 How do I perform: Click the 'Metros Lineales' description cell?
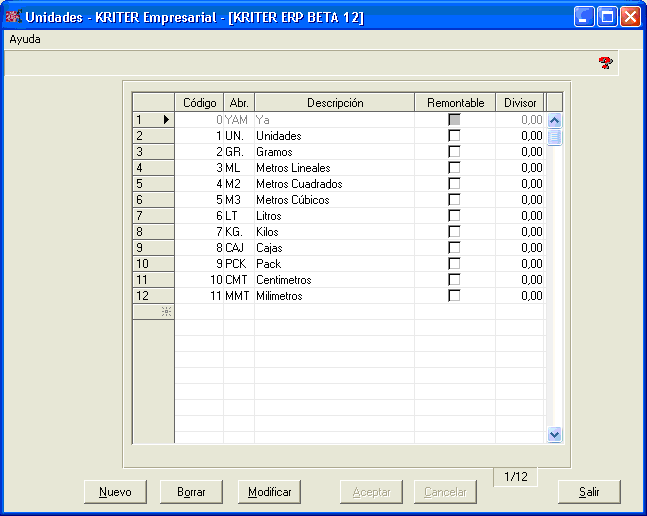tap(334, 168)
